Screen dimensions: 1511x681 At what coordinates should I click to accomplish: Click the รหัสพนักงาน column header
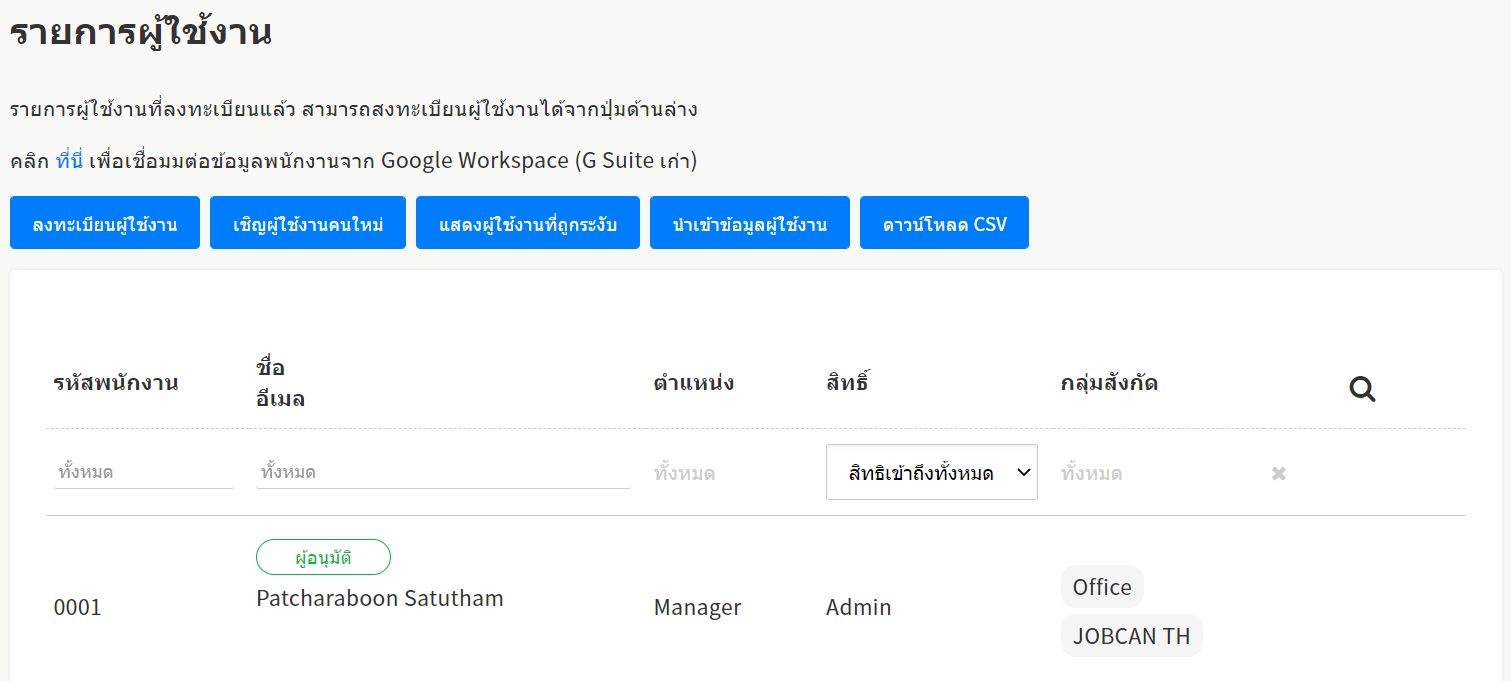click(116, 382)
